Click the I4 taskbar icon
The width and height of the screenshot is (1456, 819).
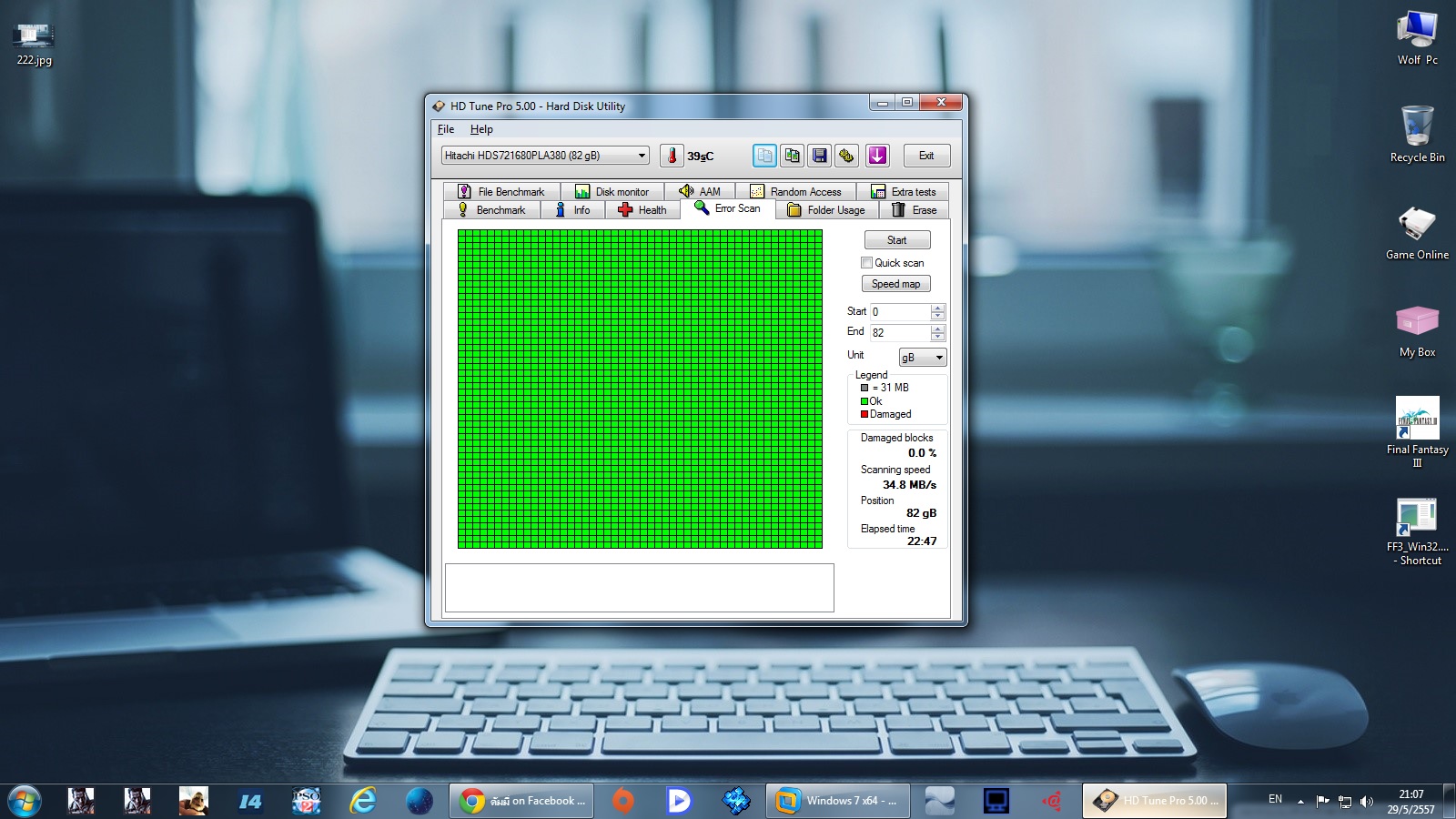pyautogui.click(x=250, y=801)
